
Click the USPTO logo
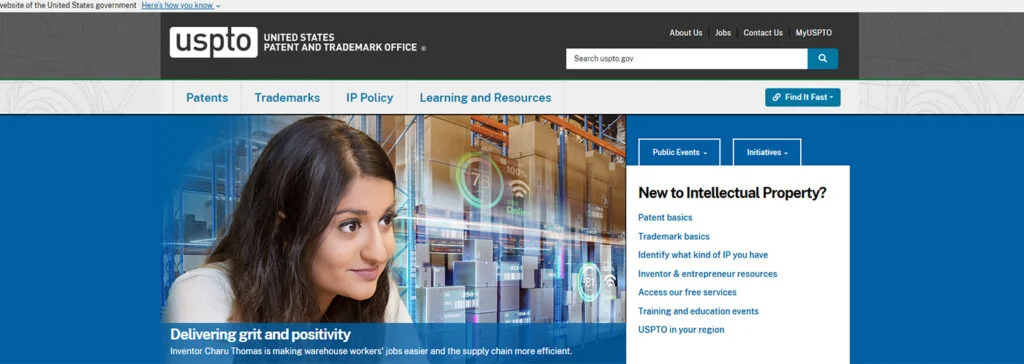214,42
